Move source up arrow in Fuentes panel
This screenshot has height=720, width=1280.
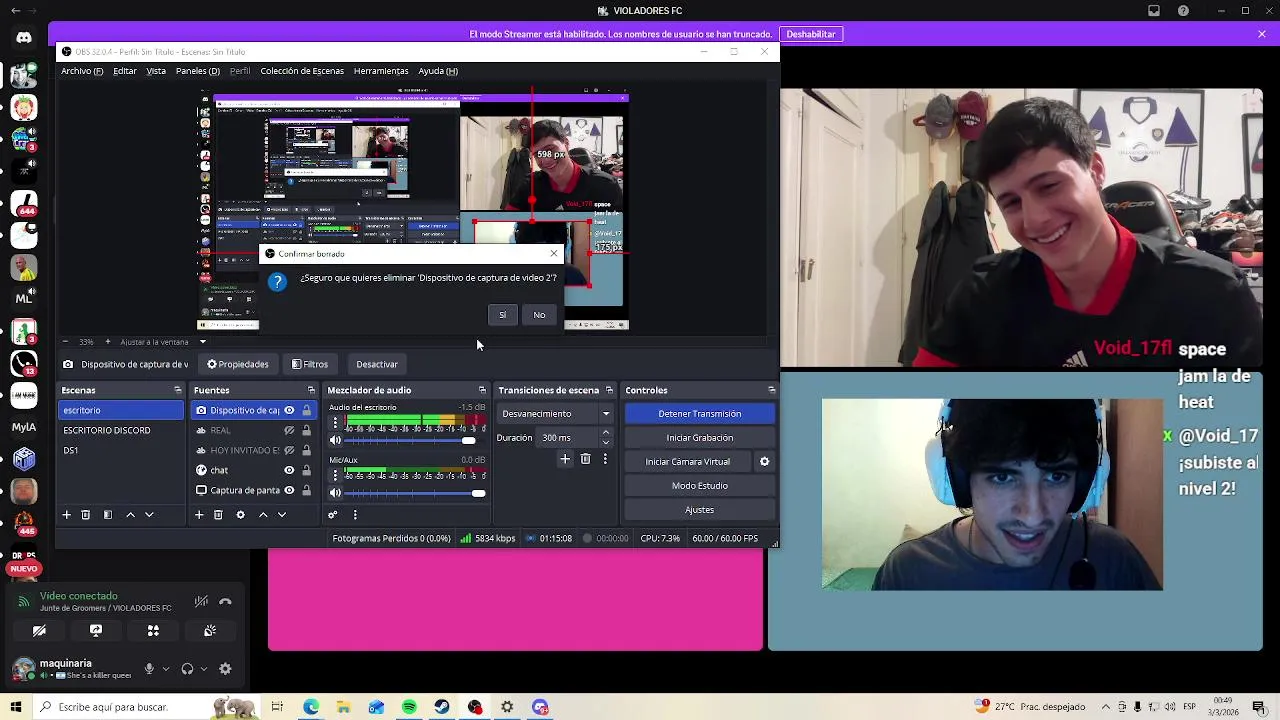tap(263, 515)
